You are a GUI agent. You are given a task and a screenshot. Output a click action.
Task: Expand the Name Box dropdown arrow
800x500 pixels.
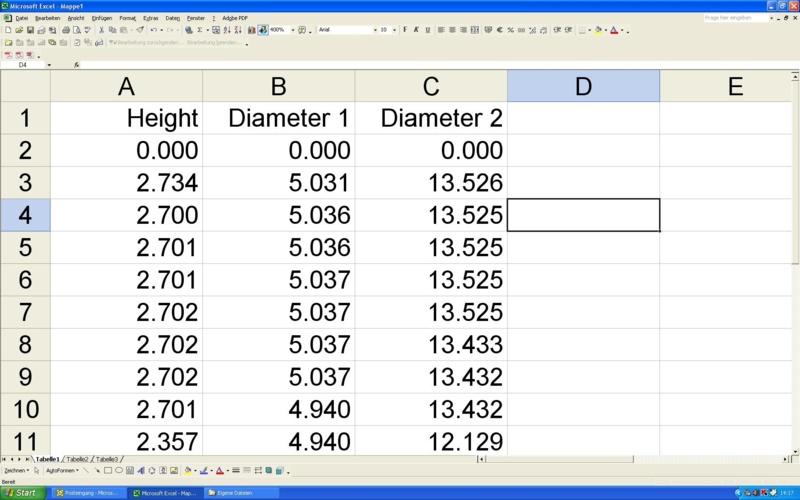point(49,65)
